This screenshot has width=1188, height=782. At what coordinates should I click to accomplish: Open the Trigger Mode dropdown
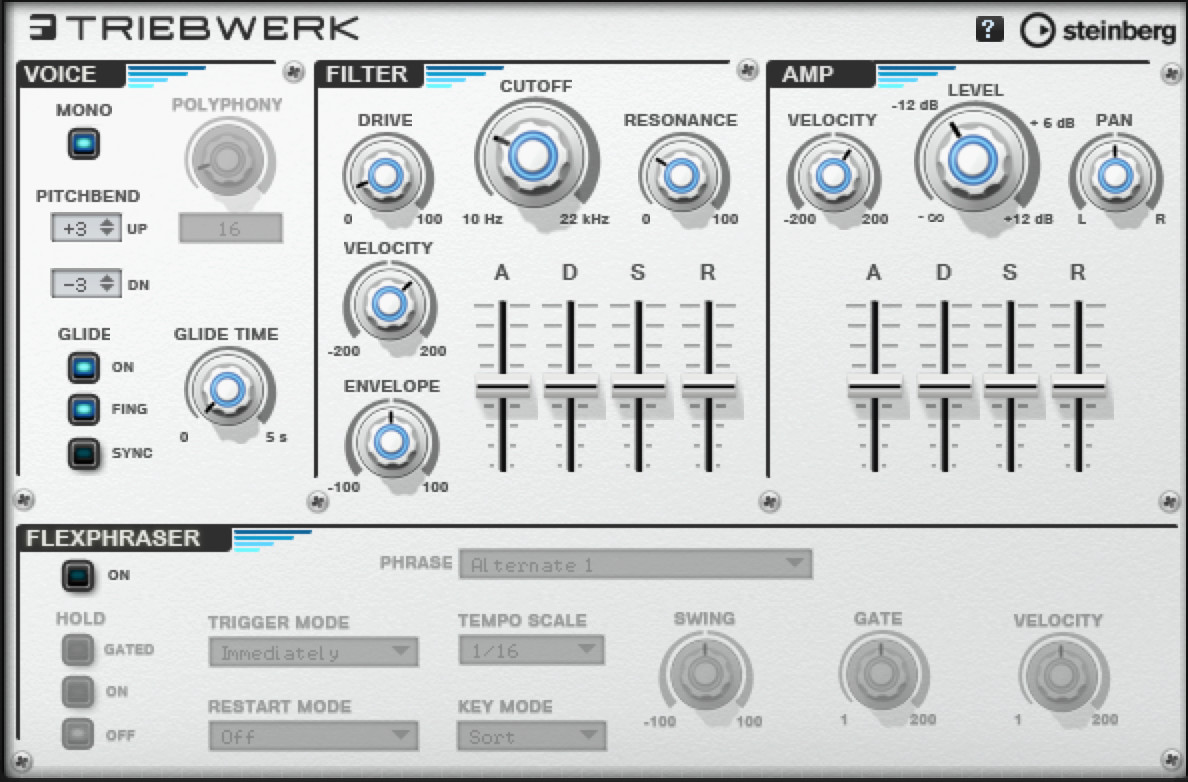point(314,652)
